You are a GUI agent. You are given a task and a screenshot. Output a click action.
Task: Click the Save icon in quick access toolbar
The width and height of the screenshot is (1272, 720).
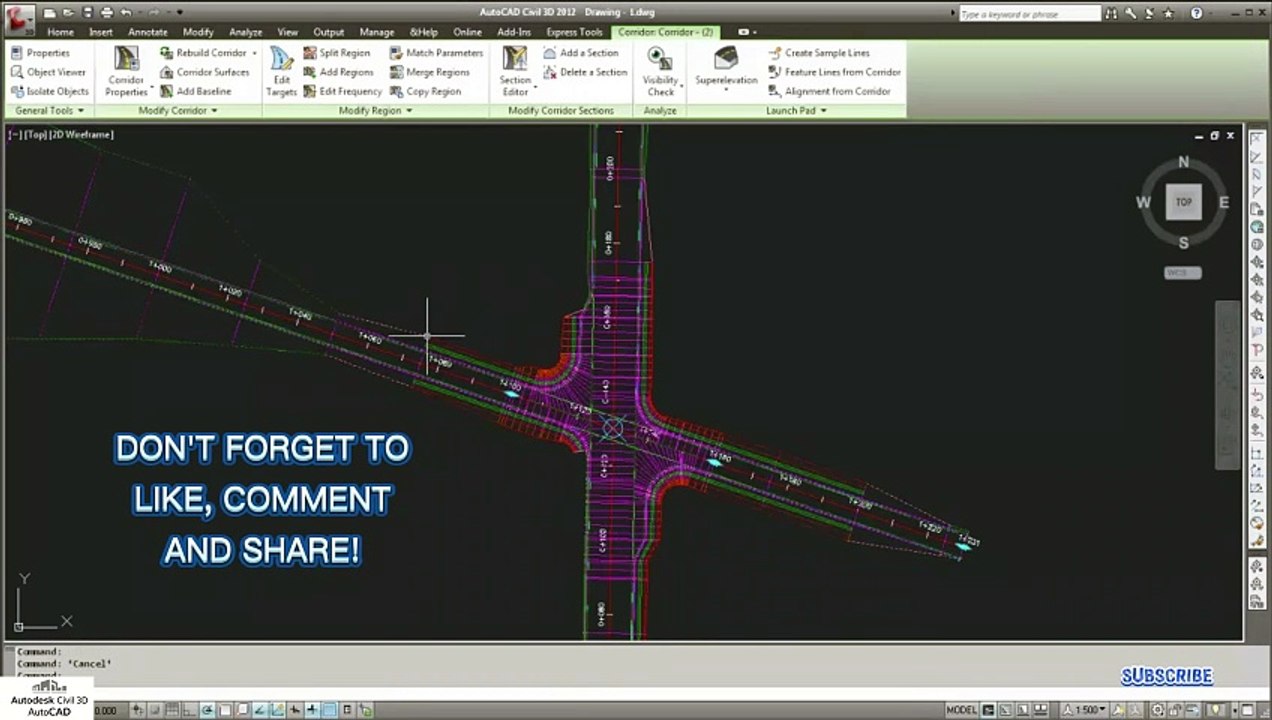point(87,13)
